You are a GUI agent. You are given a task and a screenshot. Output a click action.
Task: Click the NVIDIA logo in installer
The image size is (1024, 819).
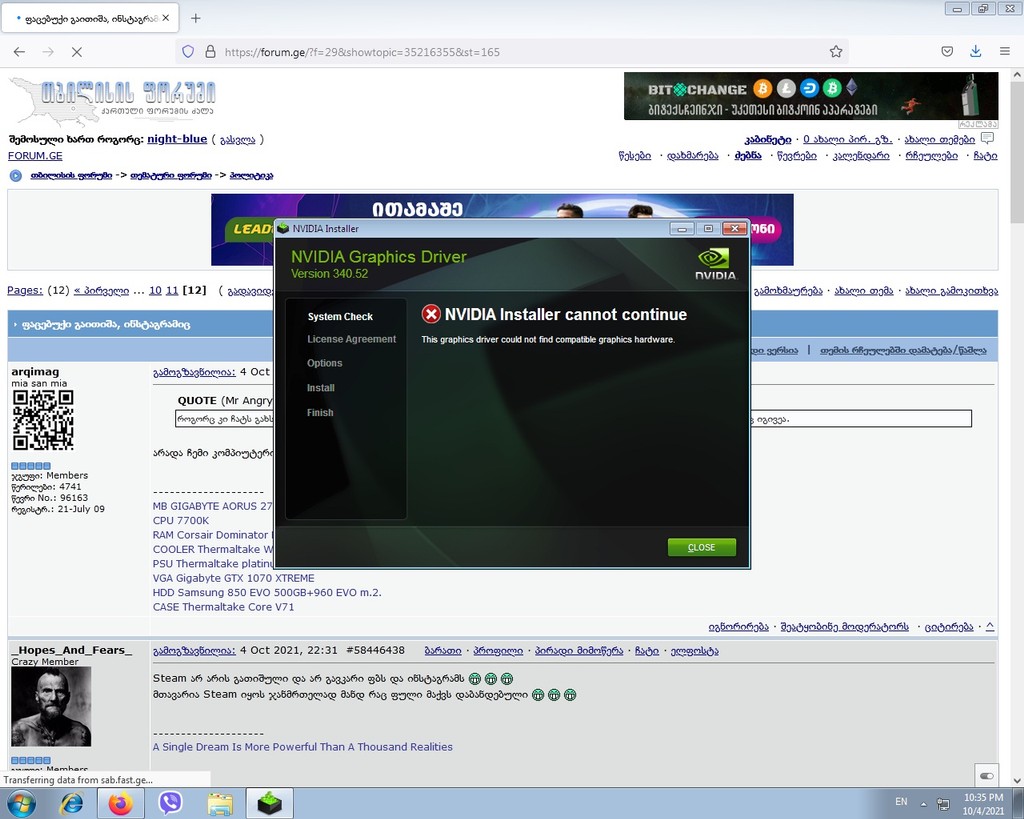(715, 263)
